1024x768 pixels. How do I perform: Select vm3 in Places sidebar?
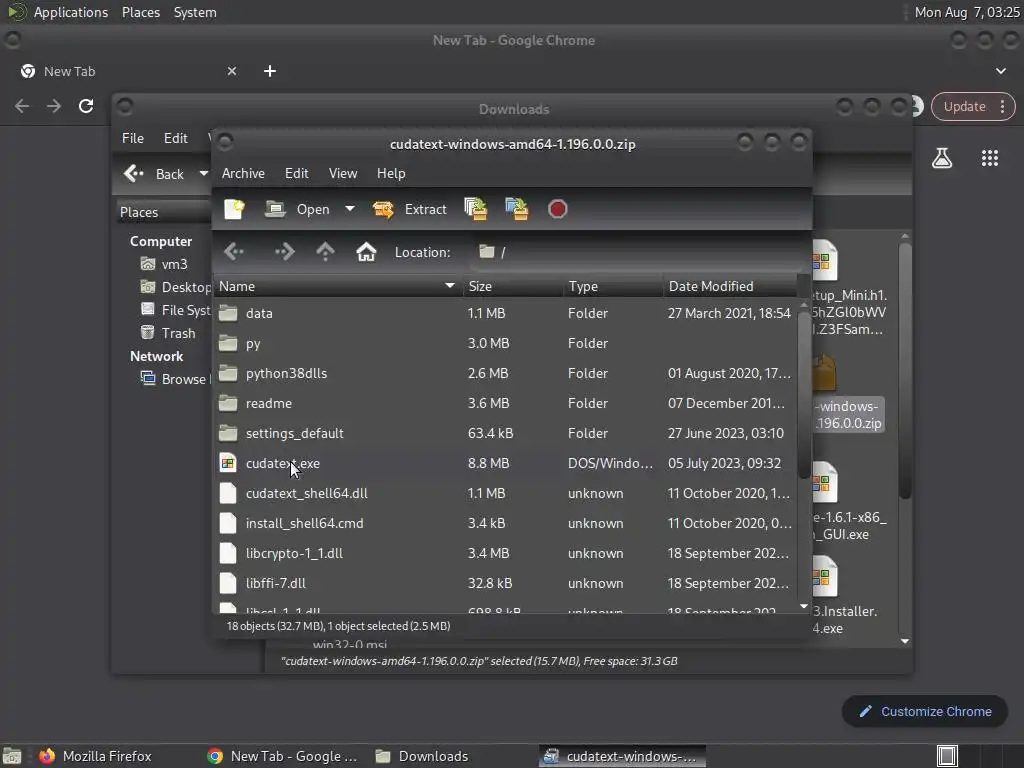(x=166, y=264)
